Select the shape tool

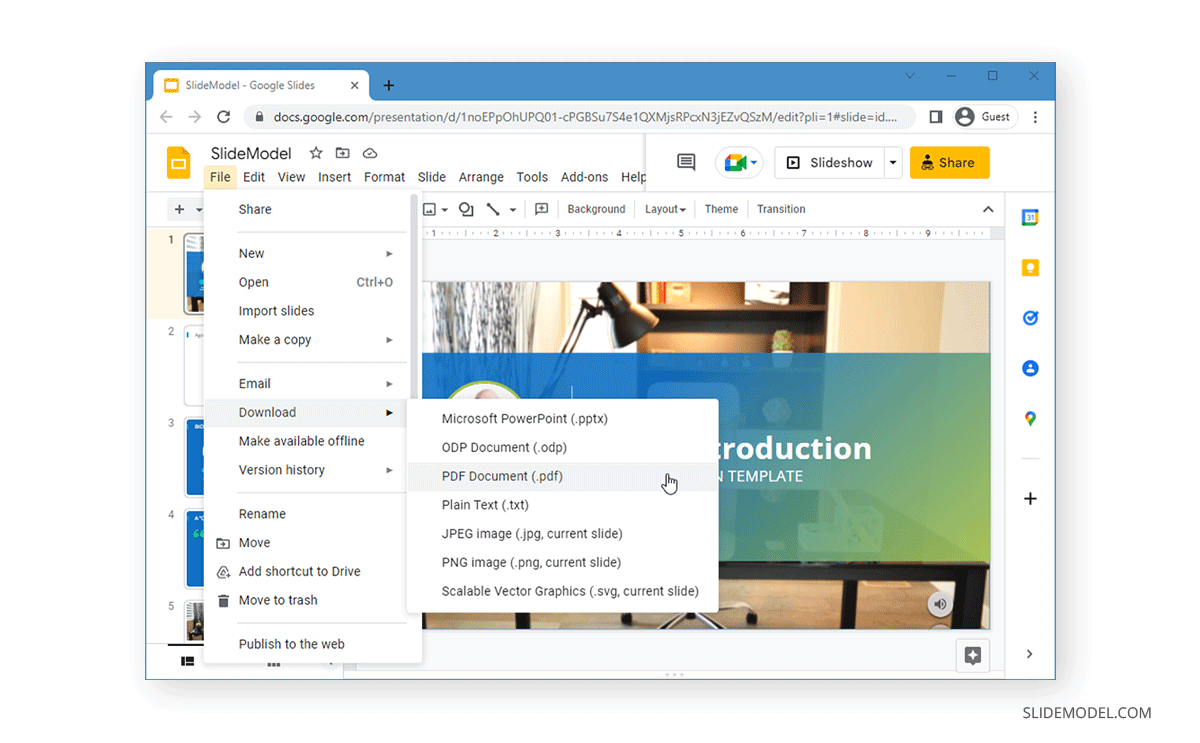tap(466, 209)
